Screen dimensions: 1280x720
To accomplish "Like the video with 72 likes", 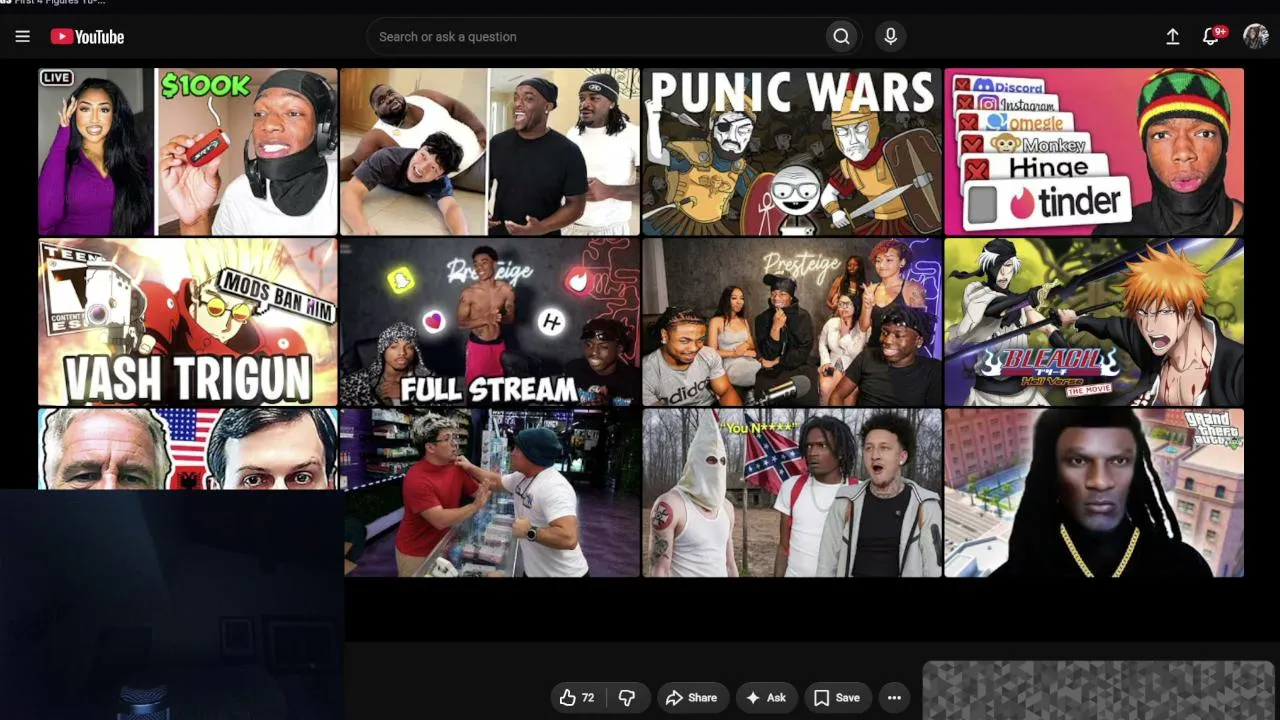I will (x=576, y=698).
